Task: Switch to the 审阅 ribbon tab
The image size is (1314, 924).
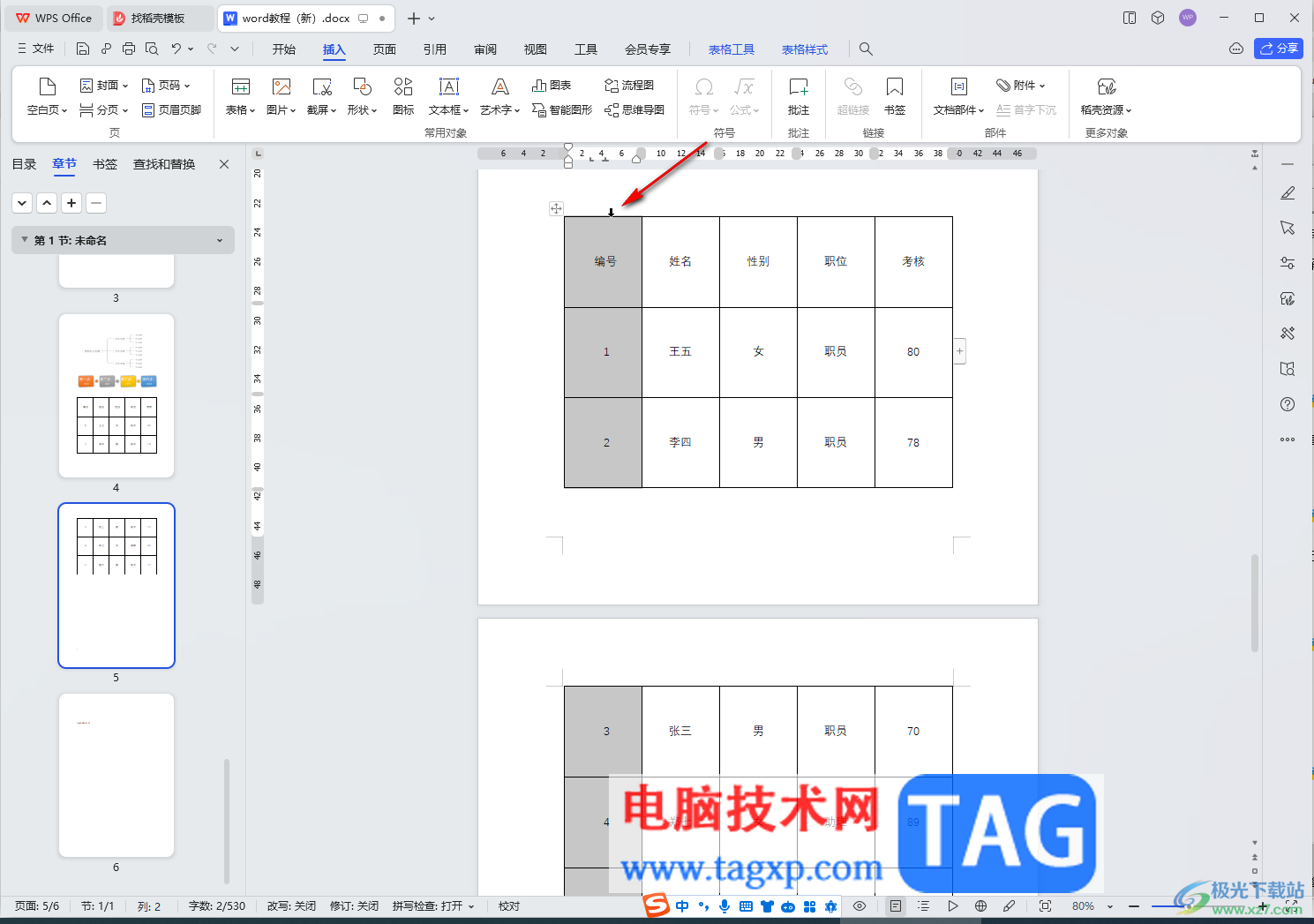Action: (485, 49)
